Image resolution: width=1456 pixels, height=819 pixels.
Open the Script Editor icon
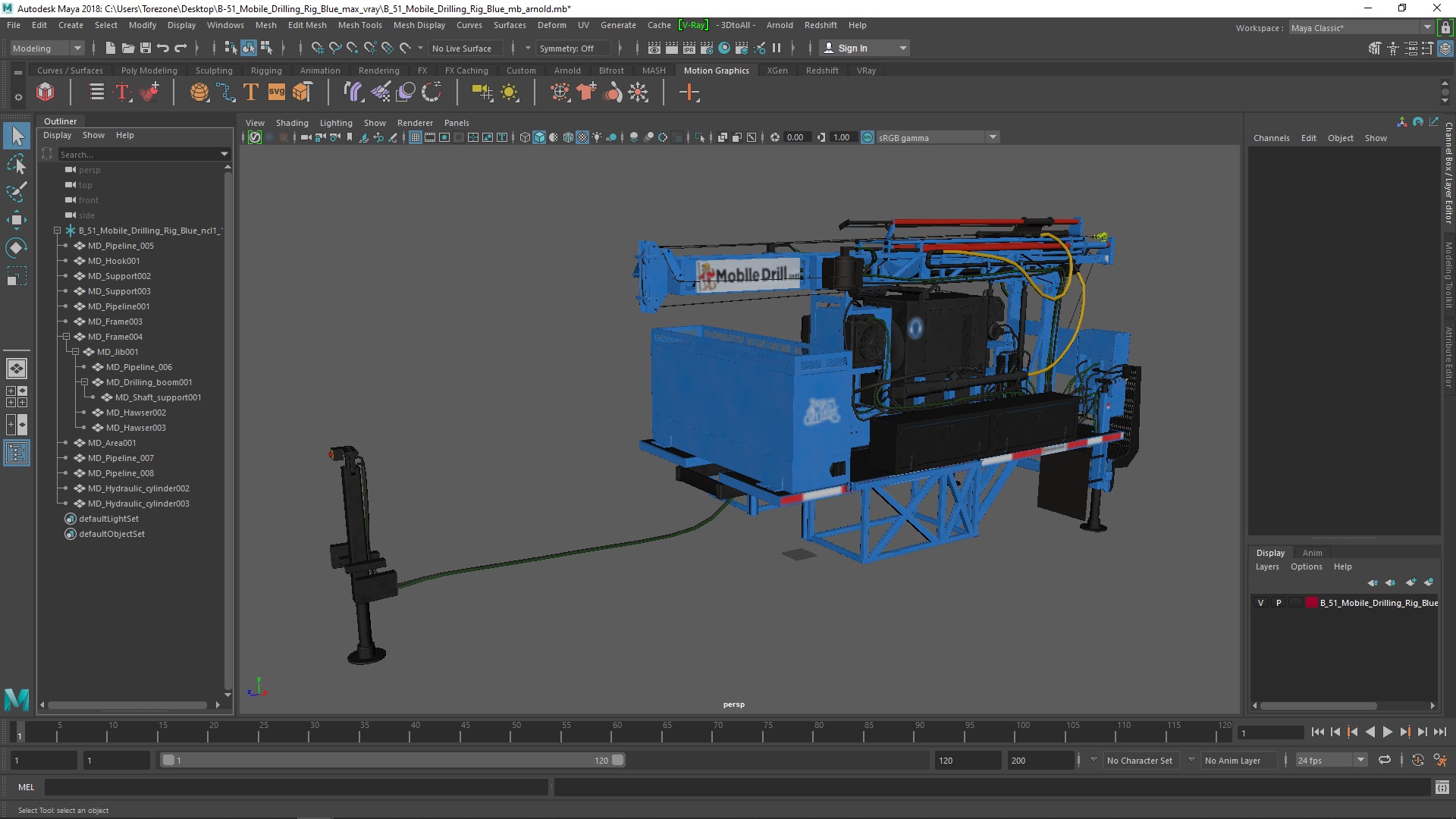coord(1442,788)
